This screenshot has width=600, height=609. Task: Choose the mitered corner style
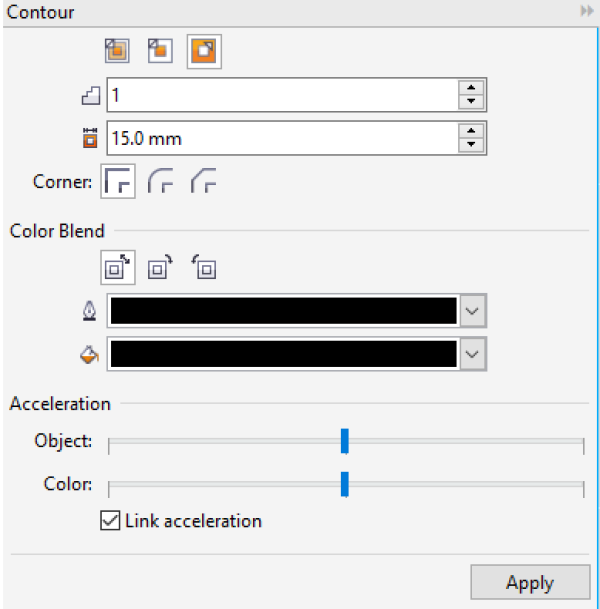tap(118, 182)
